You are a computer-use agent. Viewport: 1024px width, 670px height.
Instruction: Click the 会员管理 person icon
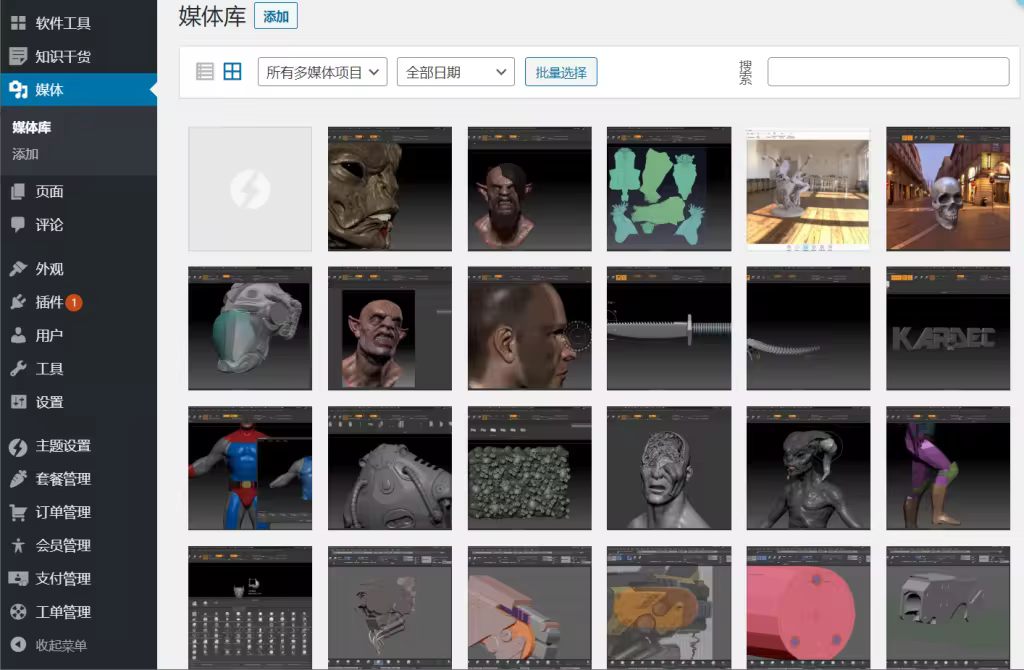pos(18,545)
